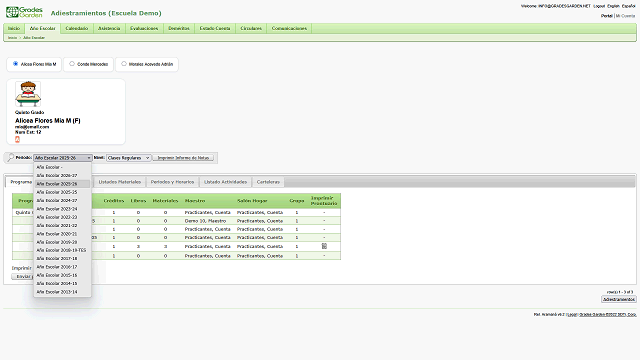Switch to the Periodos y Horarios tab
The width and height of the screenshot is (640, 360).
tap(172, 182)
